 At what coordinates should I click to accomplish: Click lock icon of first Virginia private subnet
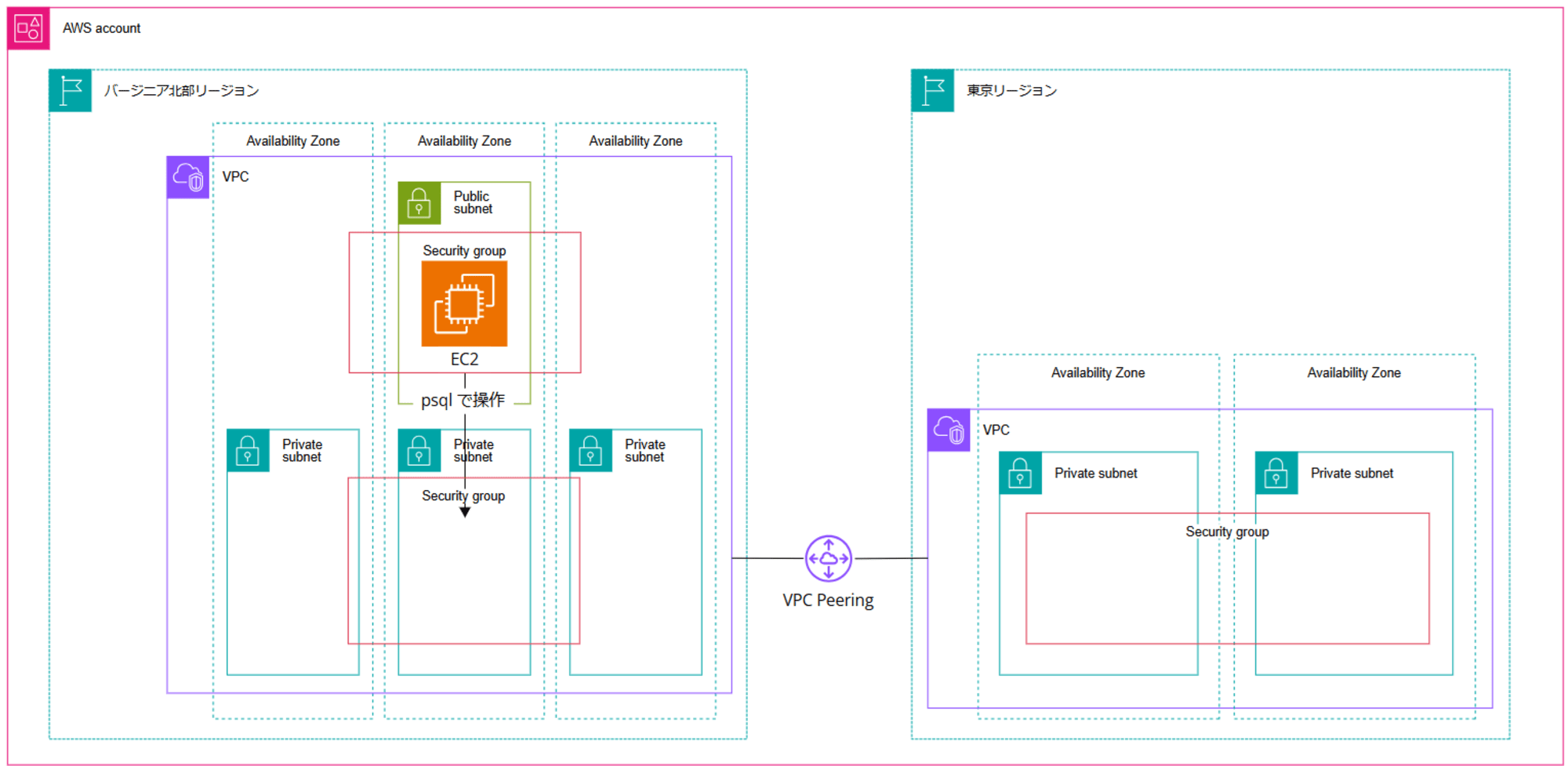248,450
